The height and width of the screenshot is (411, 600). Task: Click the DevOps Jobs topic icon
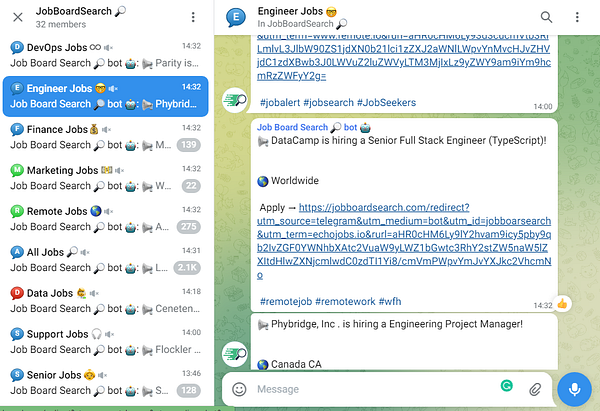click(x=17, y=47)
